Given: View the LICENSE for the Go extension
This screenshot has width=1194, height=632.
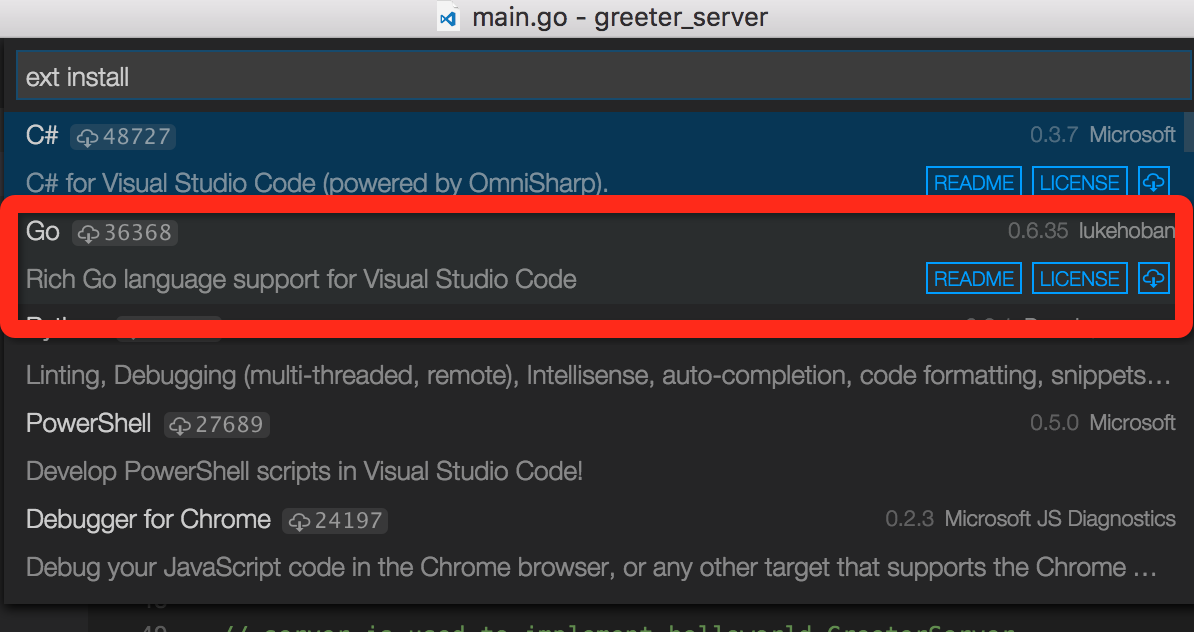Looking at the screenshot, I should (1079, 279).
